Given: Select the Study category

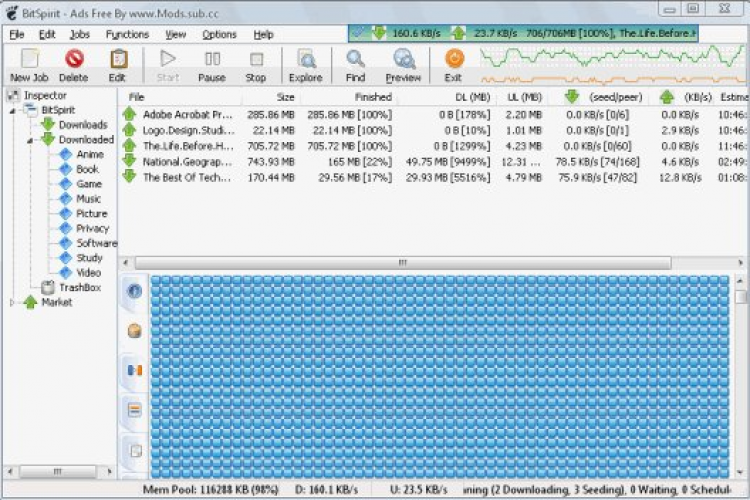Looking at the screenshot, I should tap(89, 258).
